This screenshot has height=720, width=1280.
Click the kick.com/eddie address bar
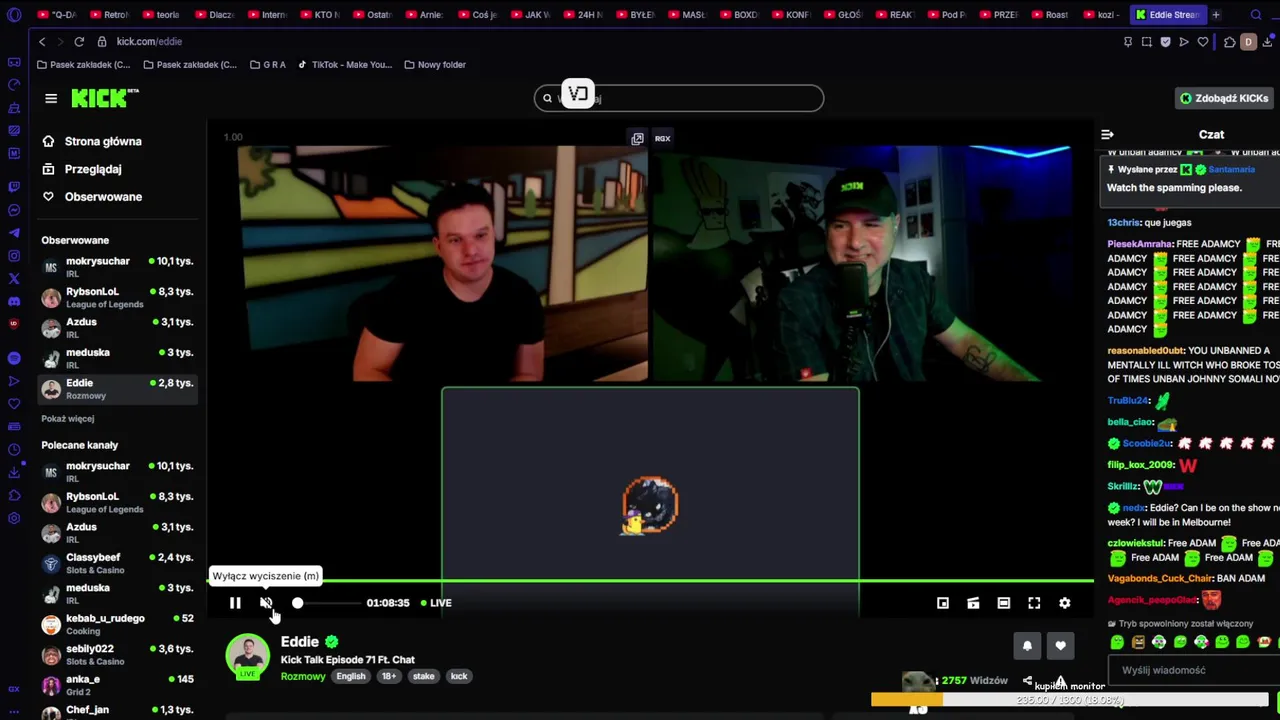[x=149, y=42]
